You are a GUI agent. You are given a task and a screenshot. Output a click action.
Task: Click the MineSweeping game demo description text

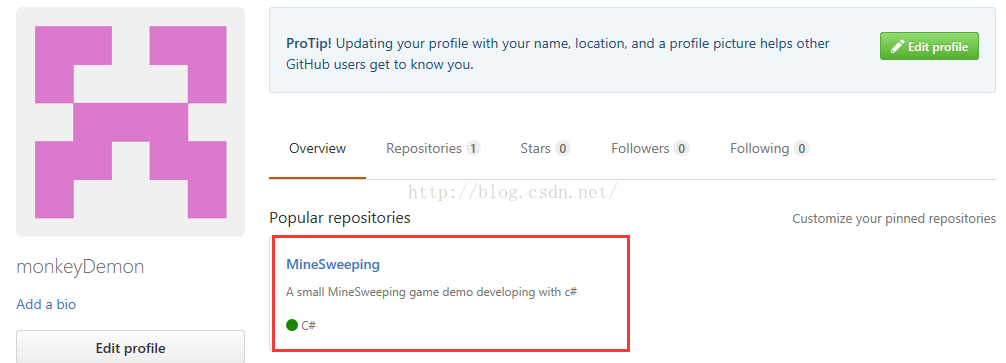(x=432, y=292)
